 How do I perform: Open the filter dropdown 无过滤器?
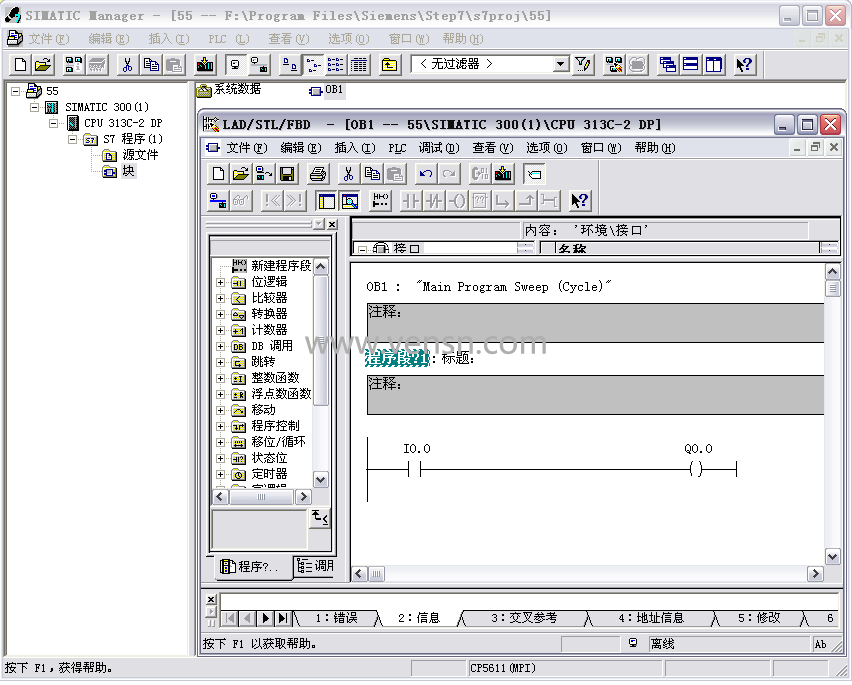[561, 64]
